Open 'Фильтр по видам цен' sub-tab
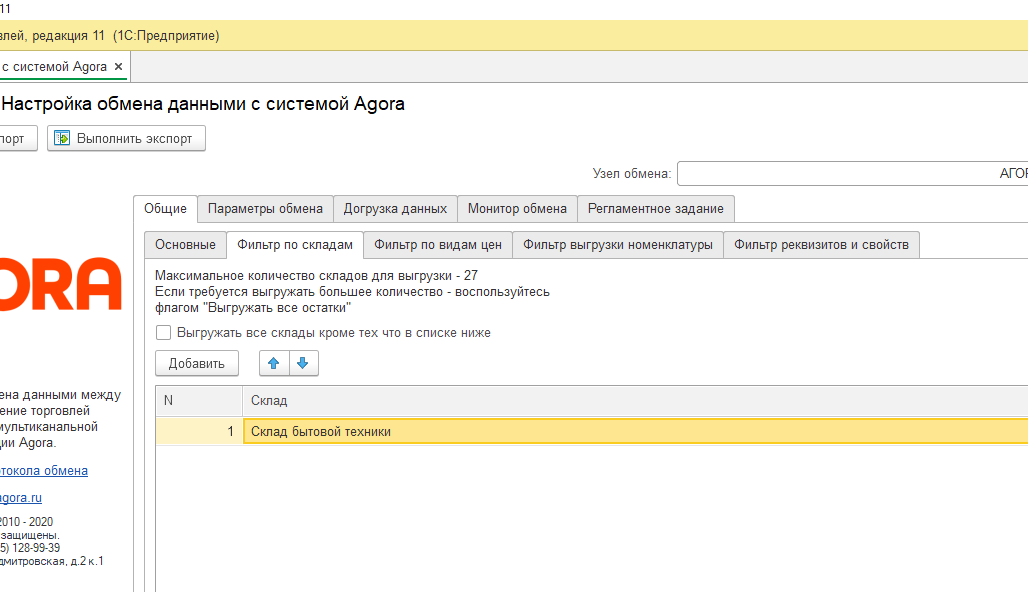Viewport: 1028px width, 592px height. pos(438,245)
